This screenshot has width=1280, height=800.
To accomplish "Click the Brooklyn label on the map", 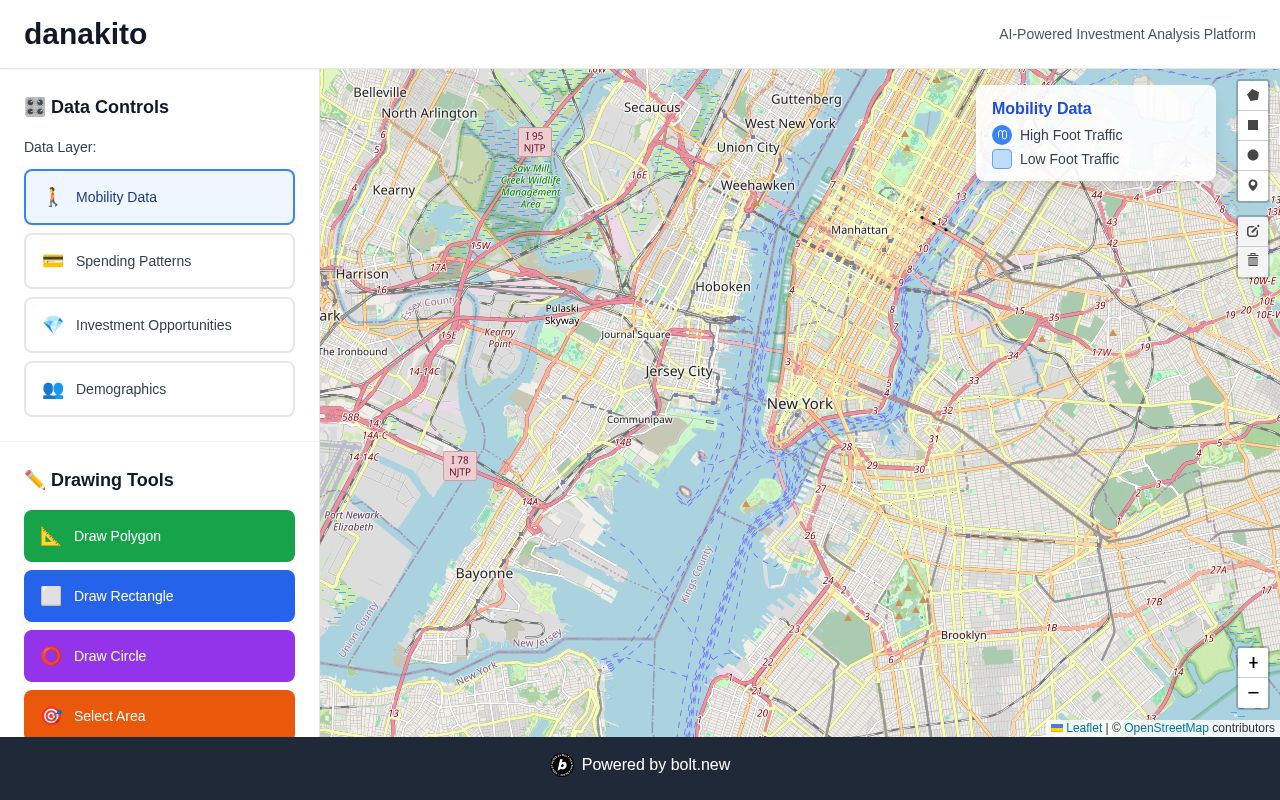I will pos(963,635).
